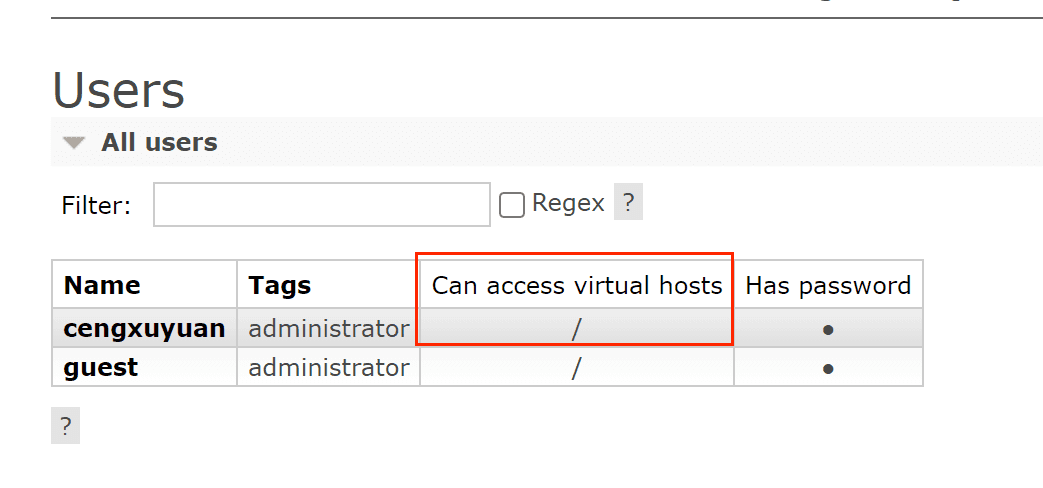Click the Users page title
1043x488 pixels.
(119, 91)
